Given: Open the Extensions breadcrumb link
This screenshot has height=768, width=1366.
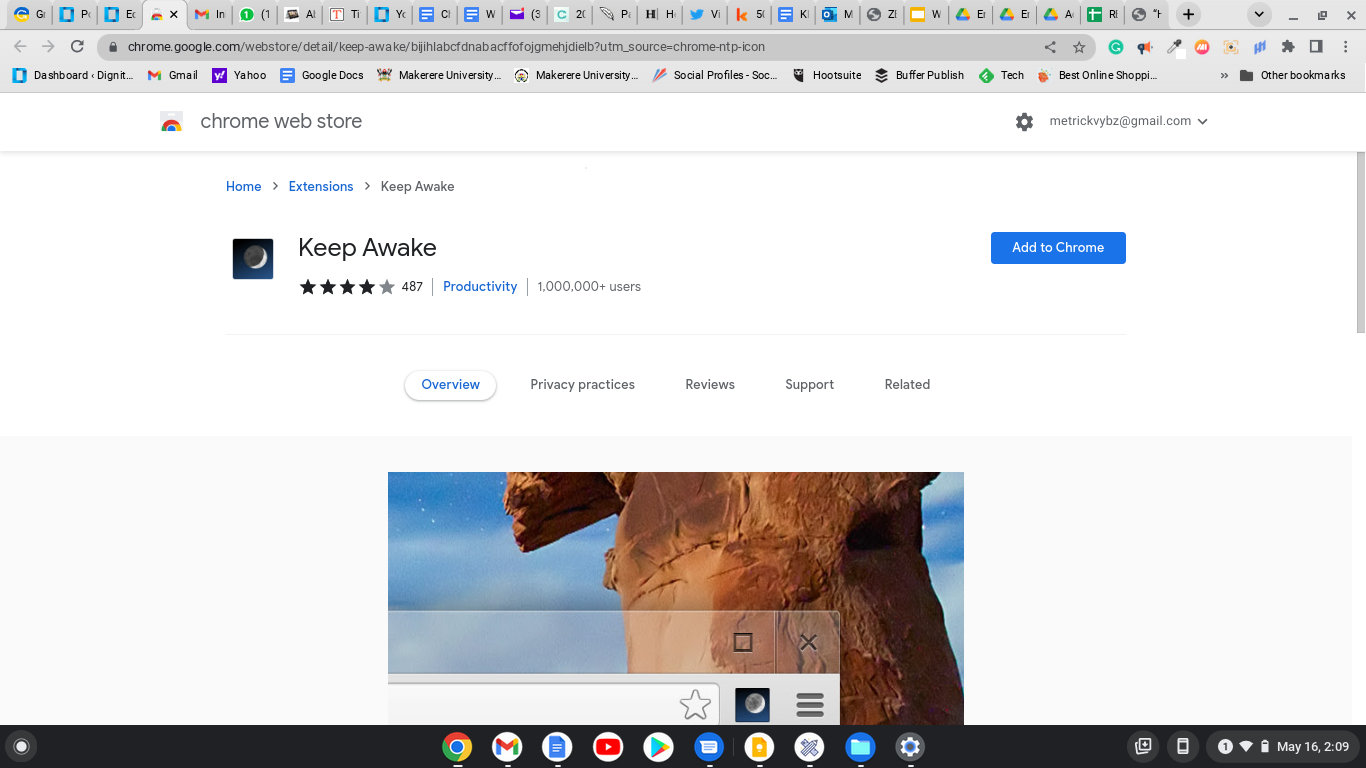Looking at the screenshot, I should point(321,187).
